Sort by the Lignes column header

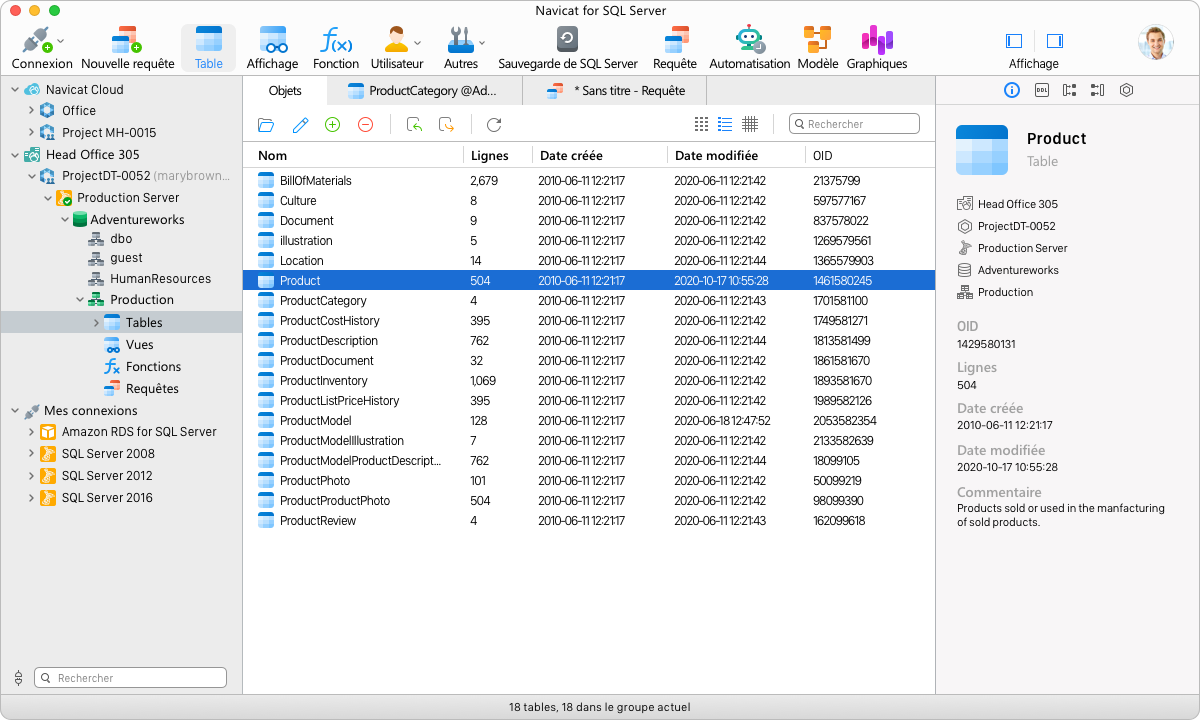click(x=498, y=156)
